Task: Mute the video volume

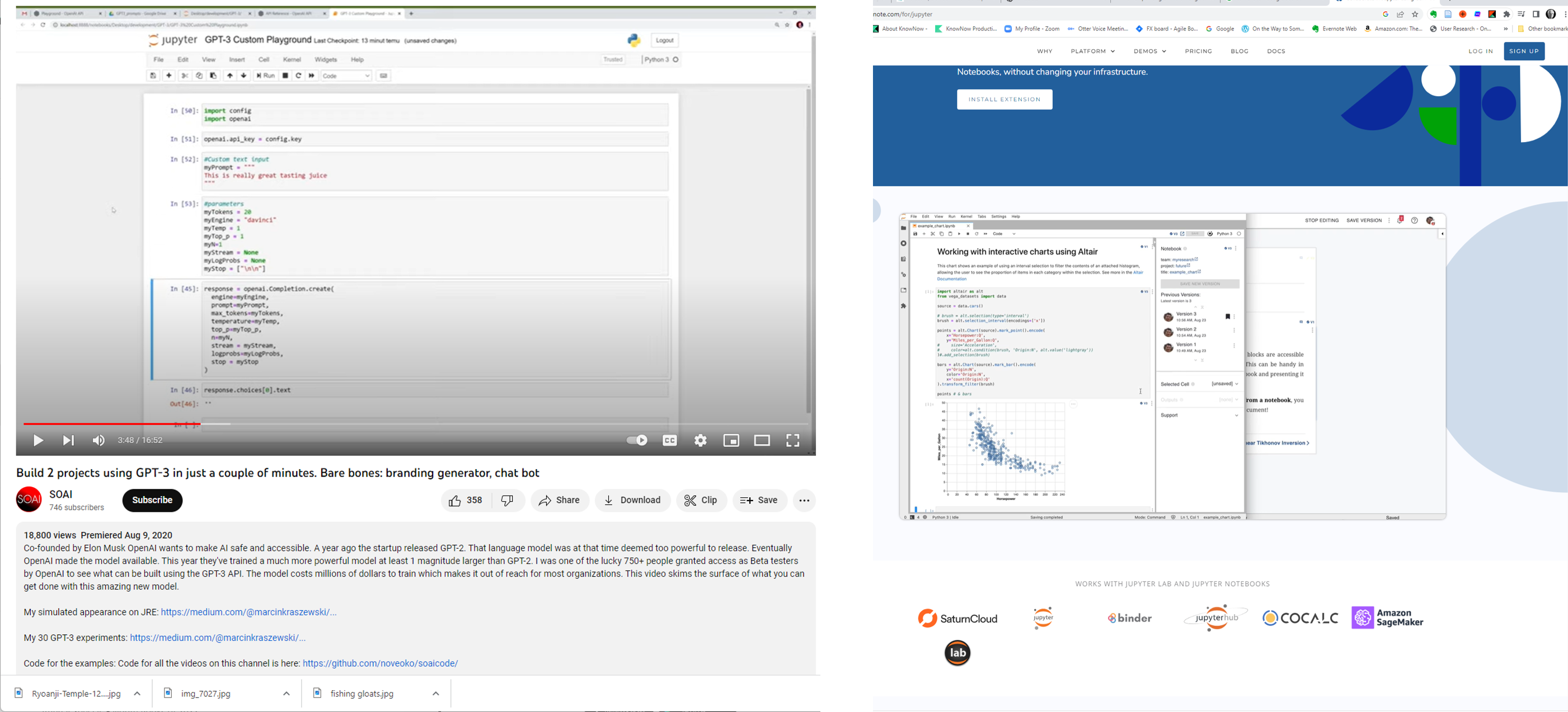Action: [98, 441]
